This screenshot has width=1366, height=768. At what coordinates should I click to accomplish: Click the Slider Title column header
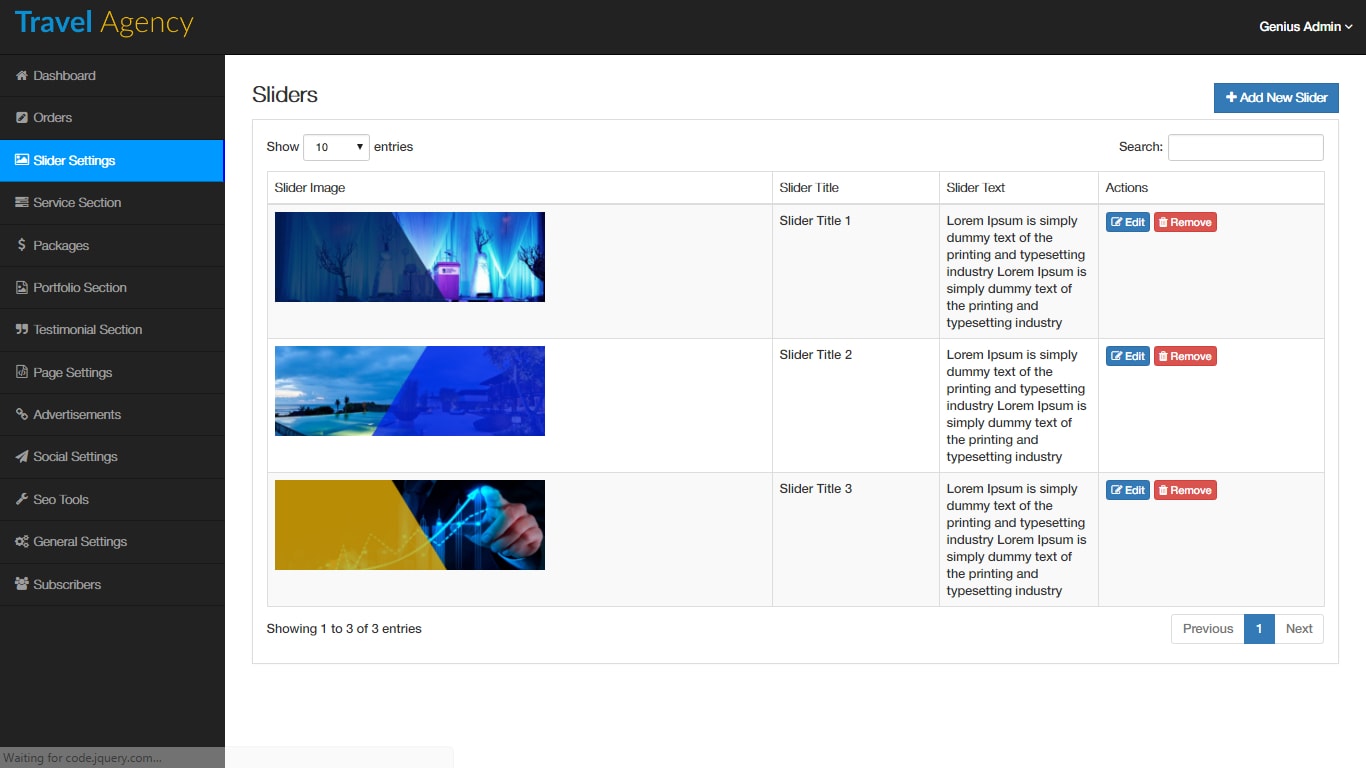[856, 188]
